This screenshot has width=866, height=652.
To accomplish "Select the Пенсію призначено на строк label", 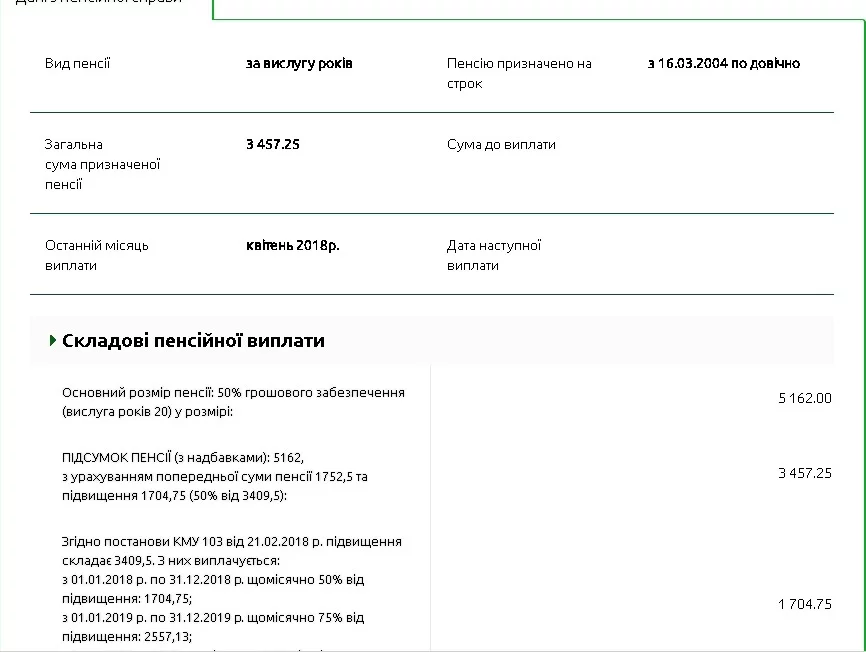I will (519, 73).
